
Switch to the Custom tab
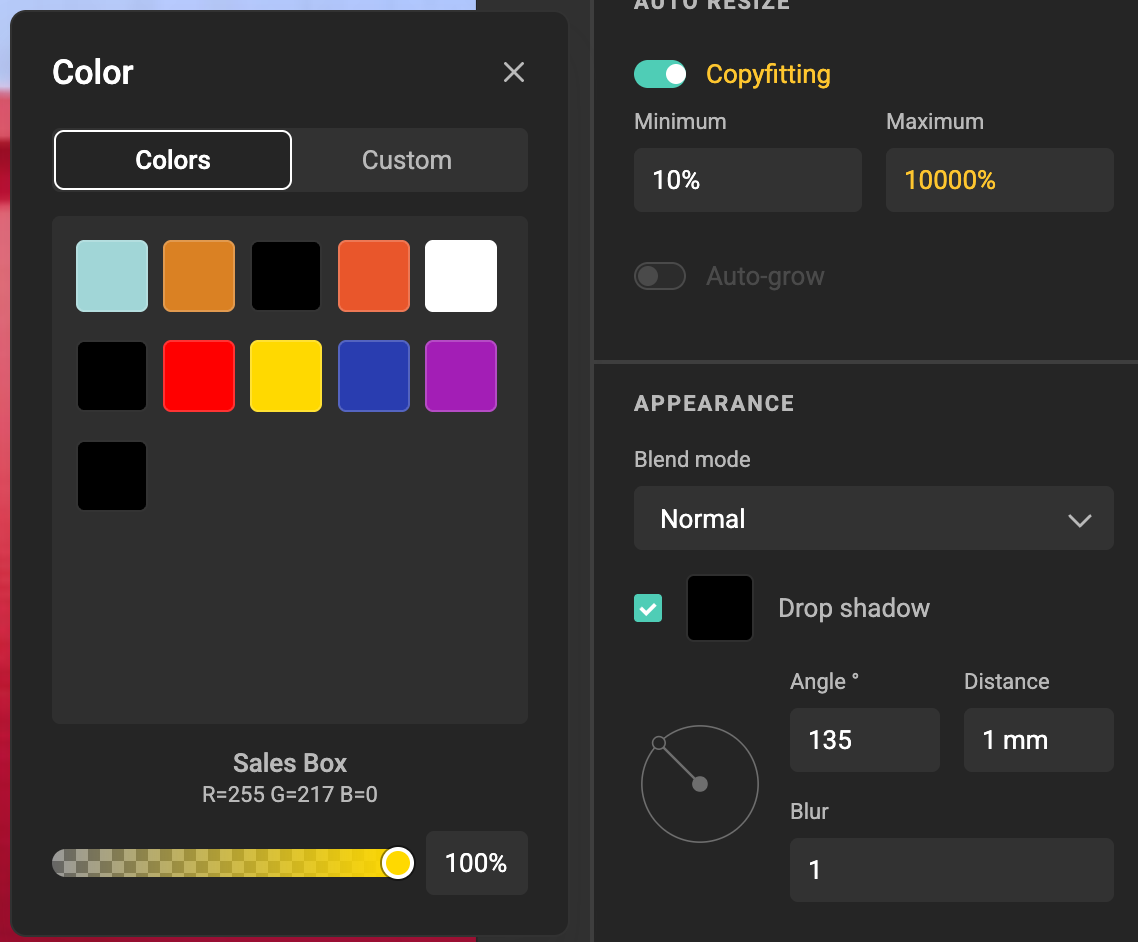pos(407,160)
